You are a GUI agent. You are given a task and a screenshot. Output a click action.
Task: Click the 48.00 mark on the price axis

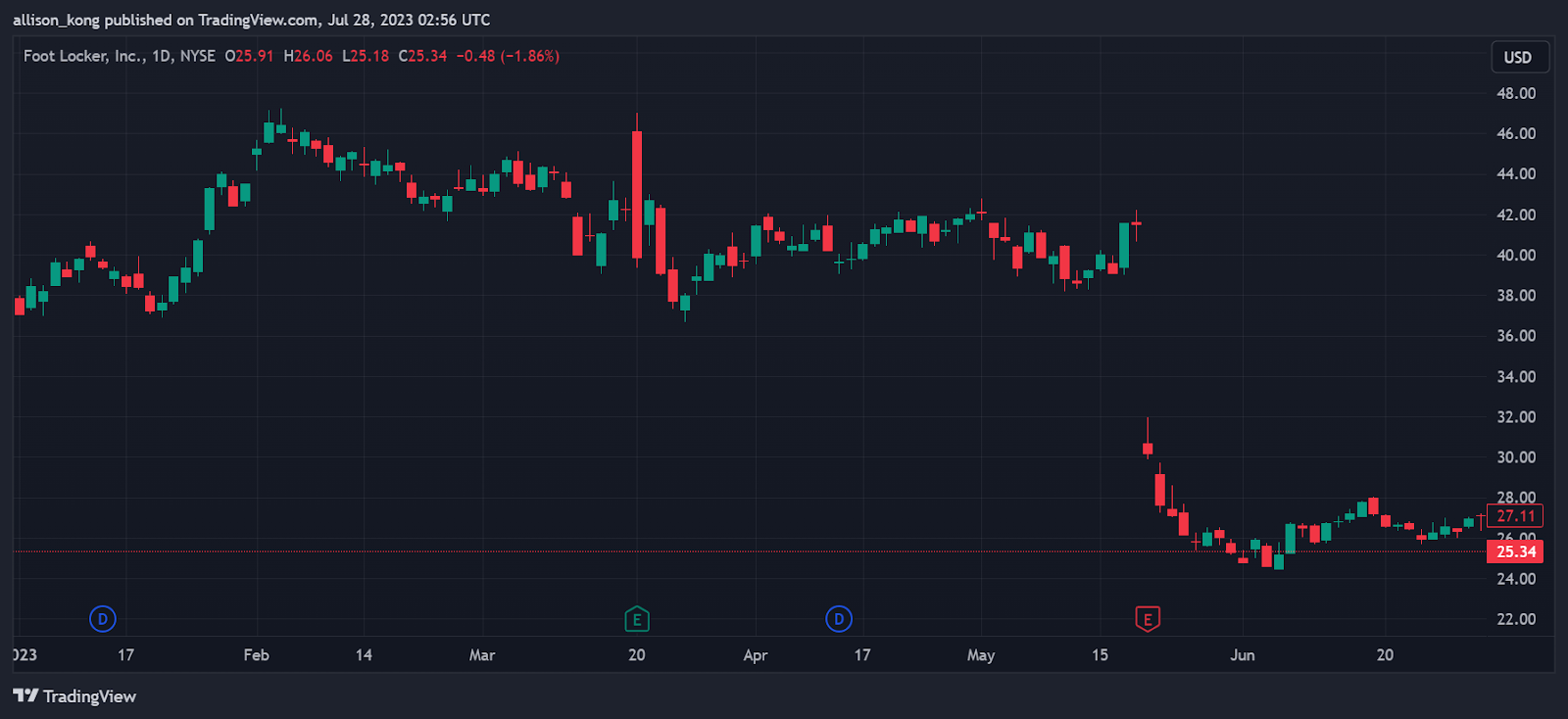[x=1516, y=94]
